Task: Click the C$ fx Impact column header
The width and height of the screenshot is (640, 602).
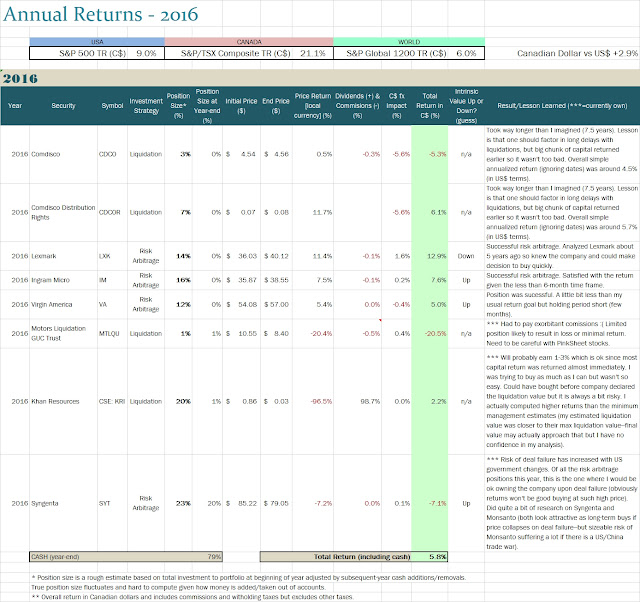Action: pyautogui.click(x=396, y=106)
